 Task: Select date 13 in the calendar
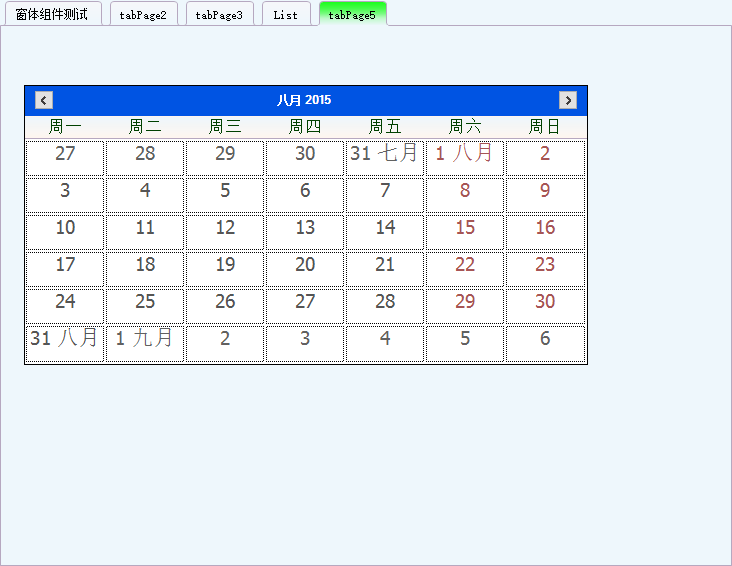tap(305, 232)
